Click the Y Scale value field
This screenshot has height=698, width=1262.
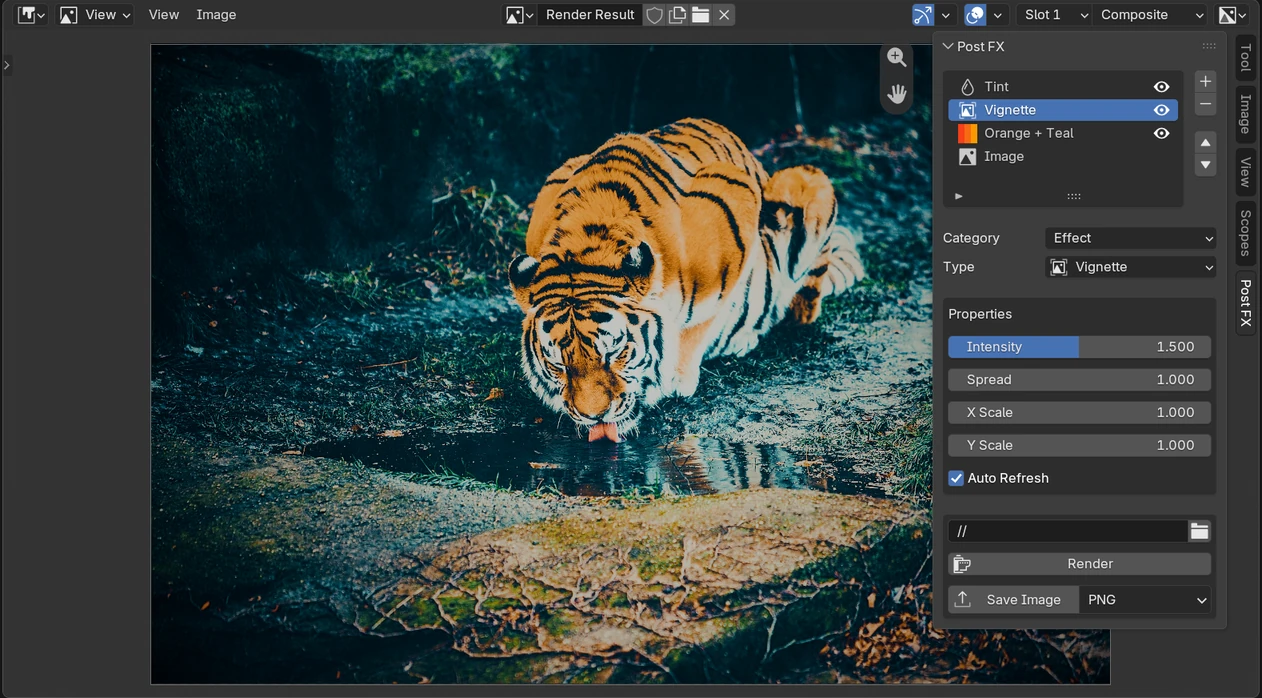[x=1079, y=445]
